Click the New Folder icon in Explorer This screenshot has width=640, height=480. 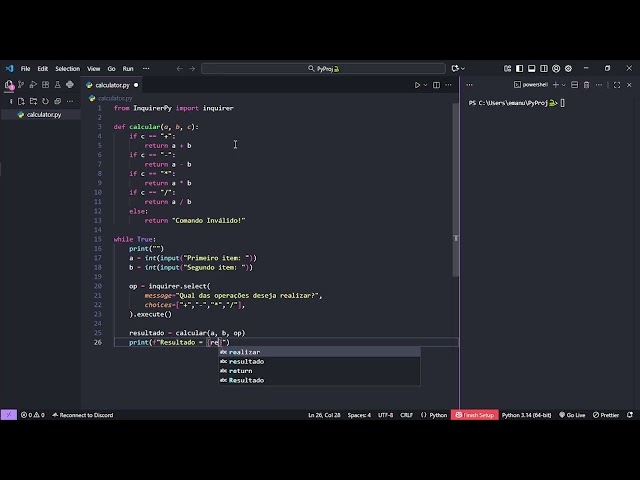[33, 101]
